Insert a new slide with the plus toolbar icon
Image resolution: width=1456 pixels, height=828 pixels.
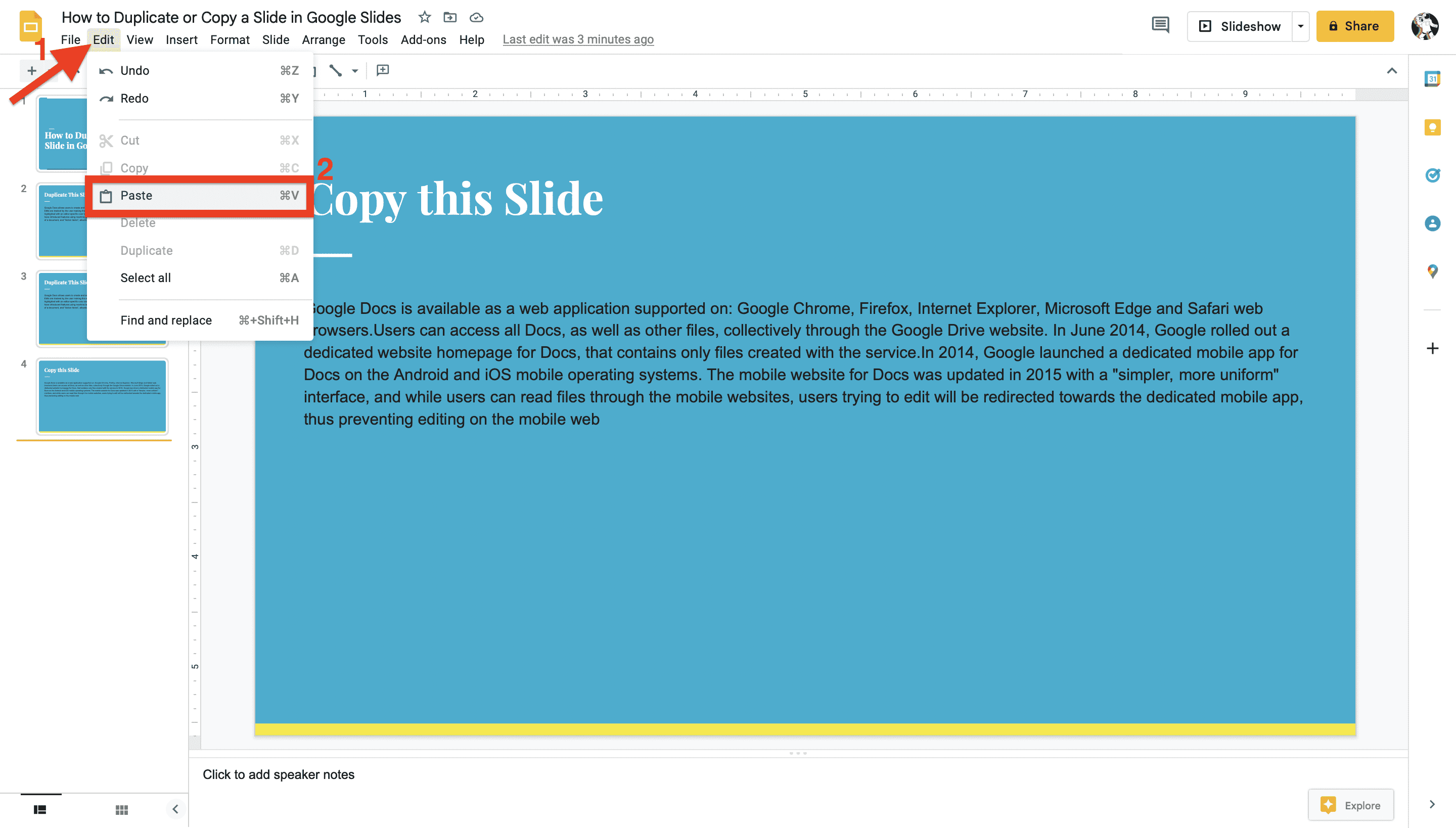point(32,71)
